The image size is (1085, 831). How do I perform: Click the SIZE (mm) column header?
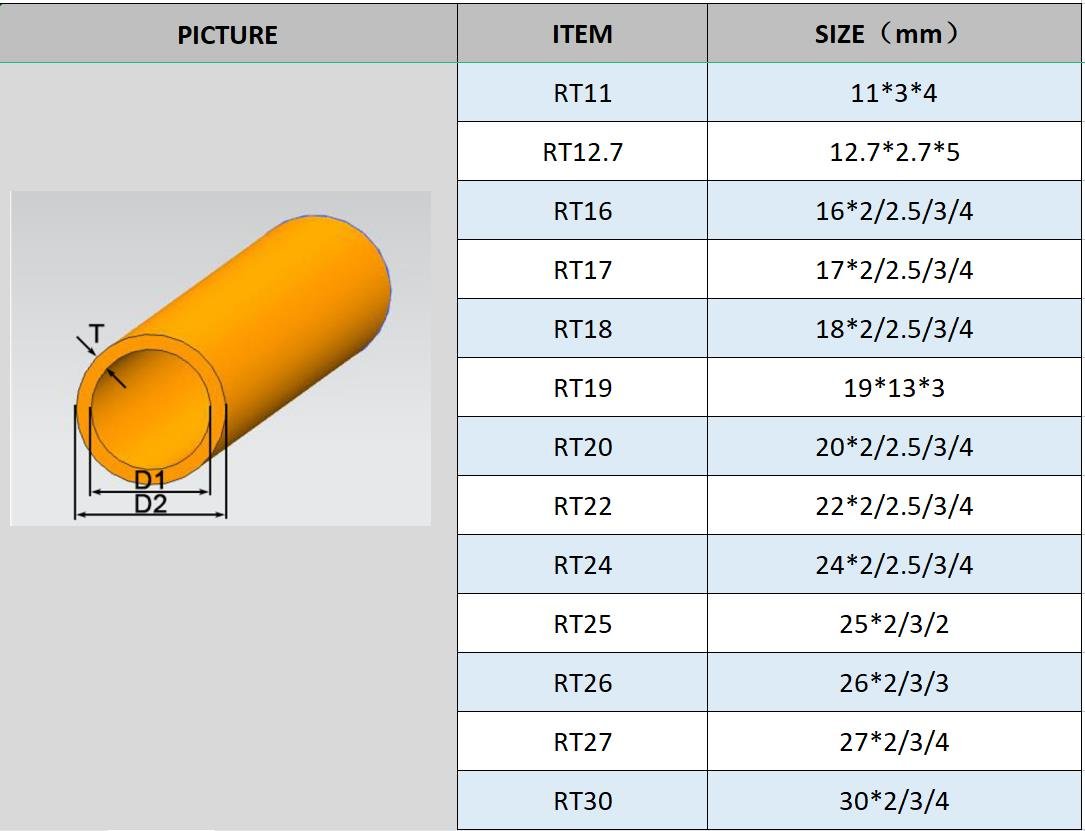(894, 35)
